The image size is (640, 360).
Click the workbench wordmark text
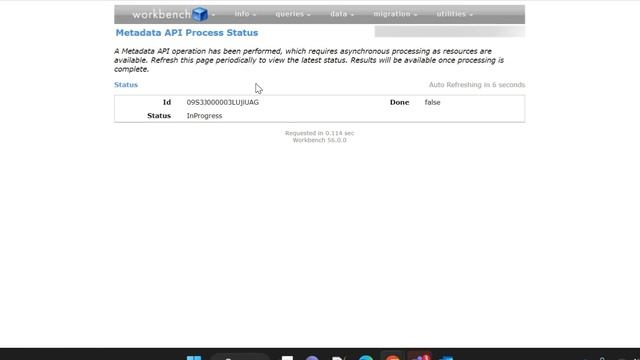pyautogui.click(x=161, y=15)
